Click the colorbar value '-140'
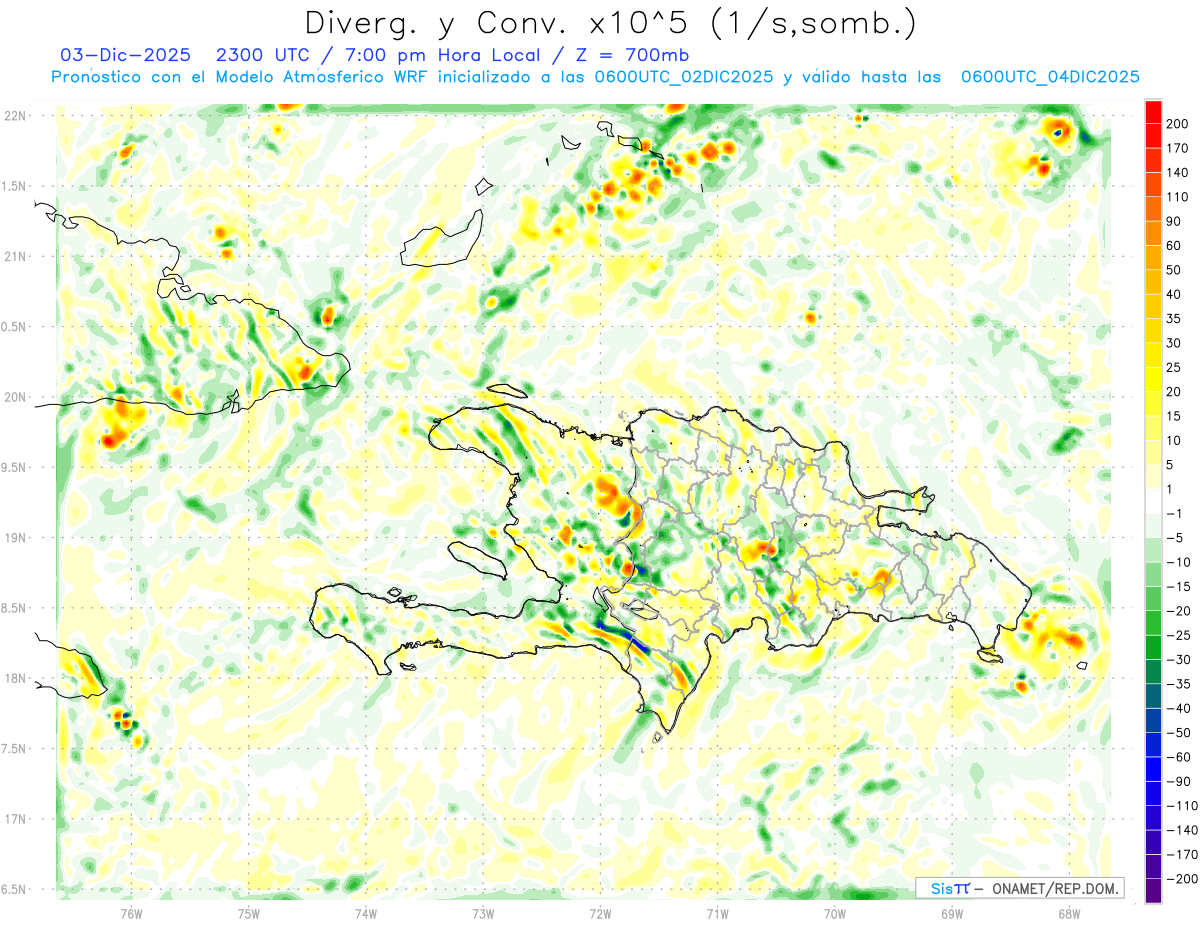Screen dimensions: 1200x927 (x=1183, y=831)
